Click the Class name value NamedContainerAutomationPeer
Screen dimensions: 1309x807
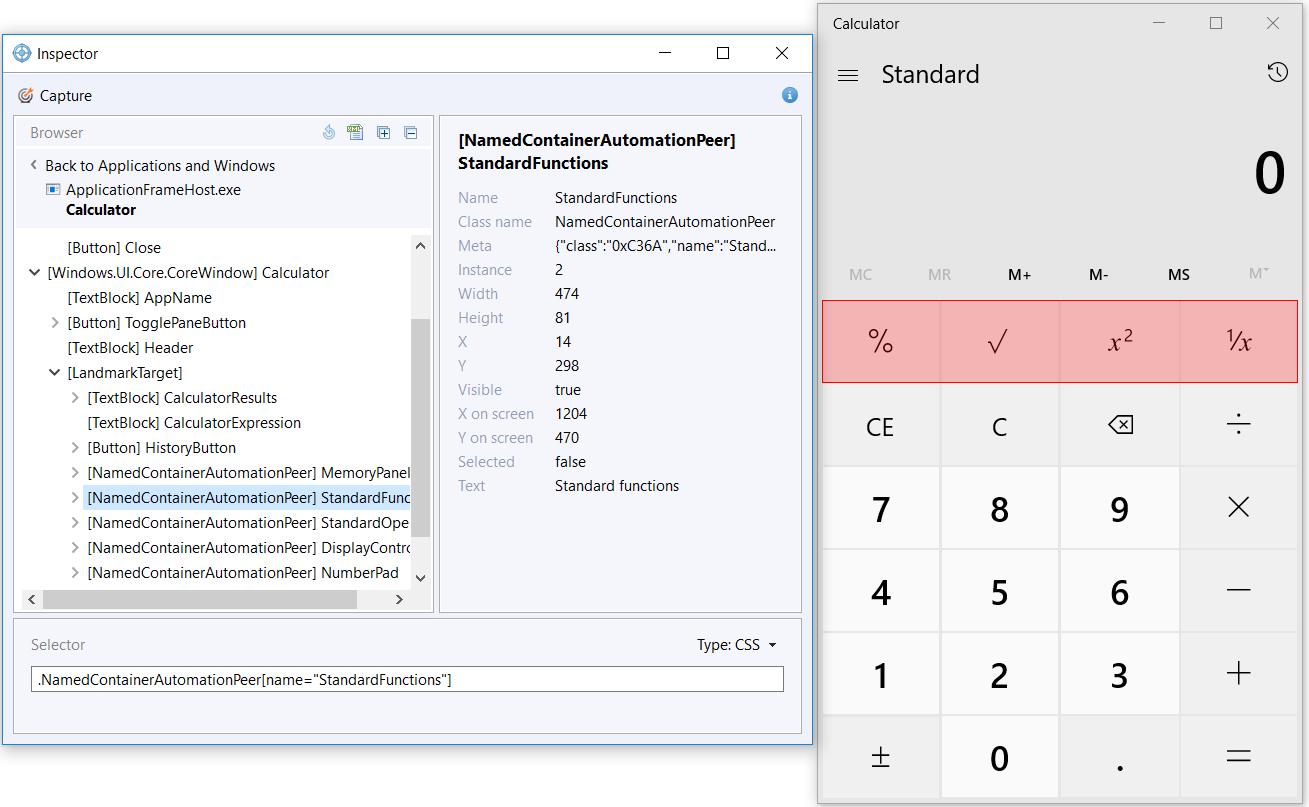665,222
